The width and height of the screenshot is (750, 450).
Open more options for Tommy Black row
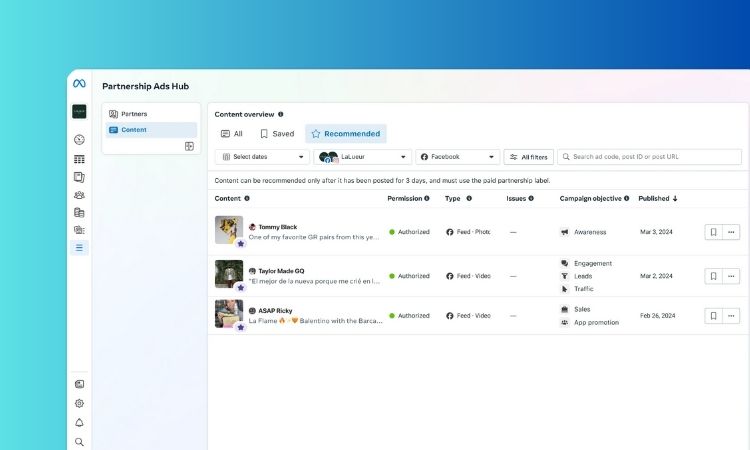tap(731, 232)
